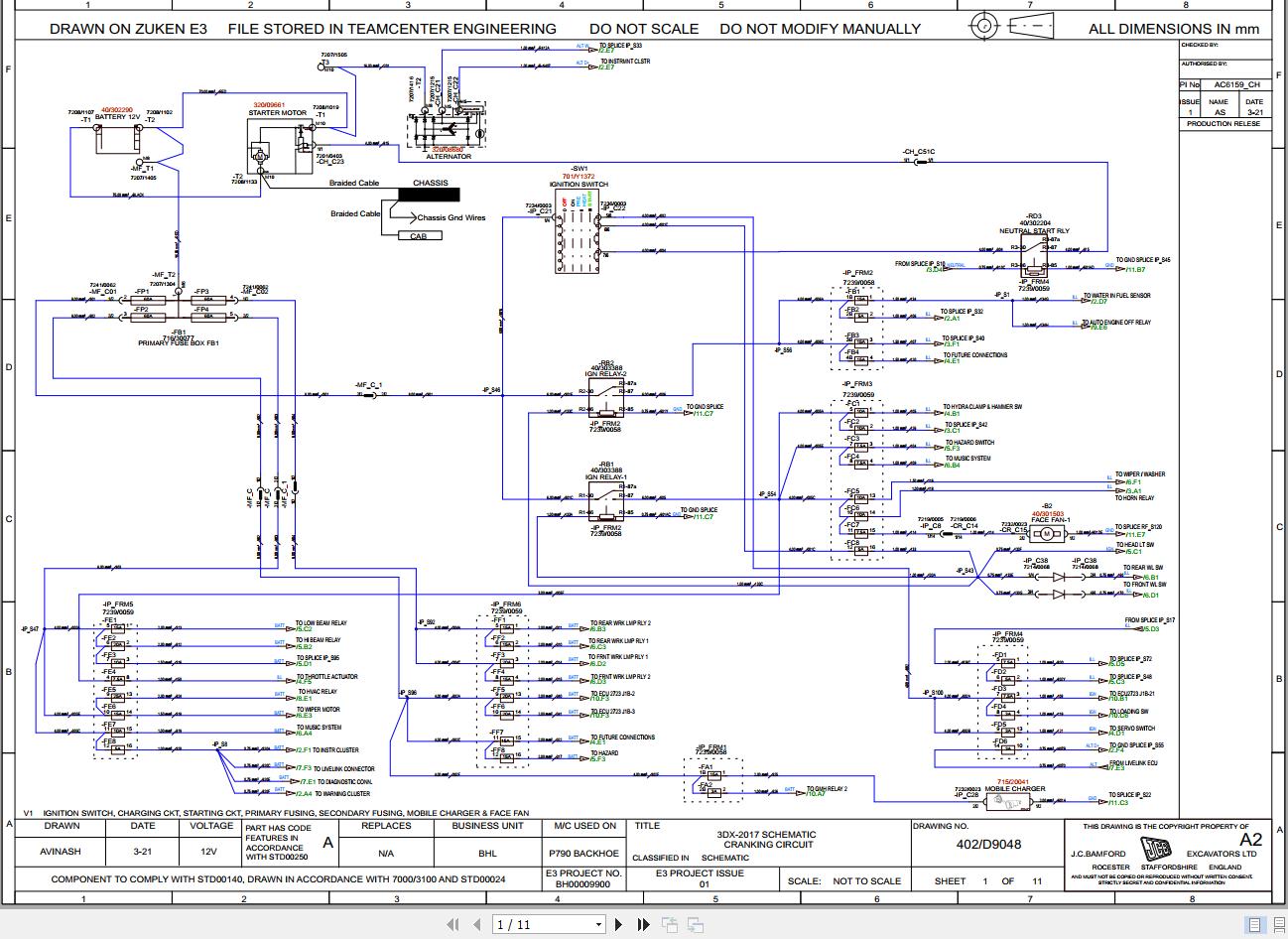
Task: Click the 'STARTER MOTOR' label
Action: click(x=278, y=113)
